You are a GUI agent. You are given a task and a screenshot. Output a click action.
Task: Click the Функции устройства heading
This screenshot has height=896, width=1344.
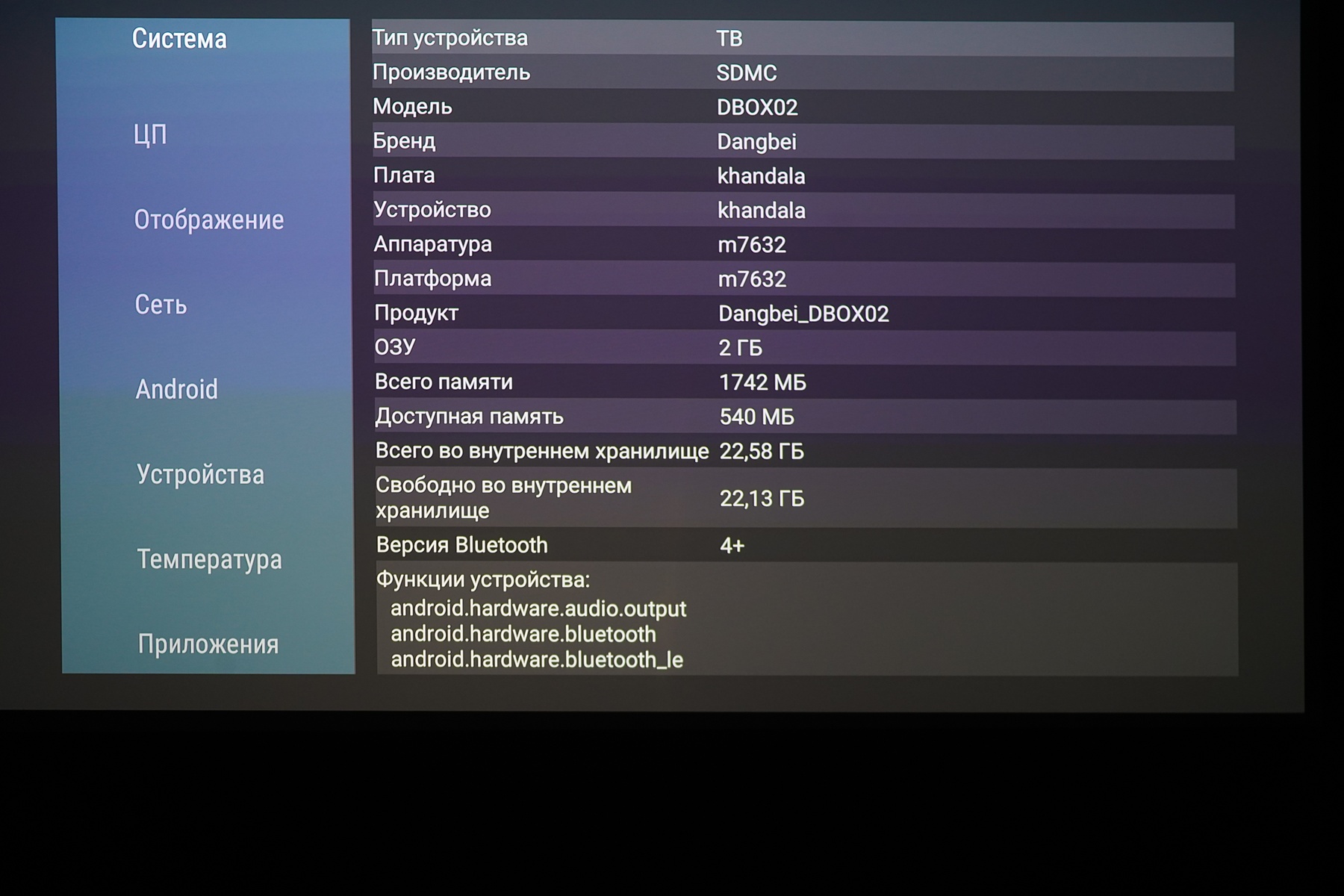(483, 579)
